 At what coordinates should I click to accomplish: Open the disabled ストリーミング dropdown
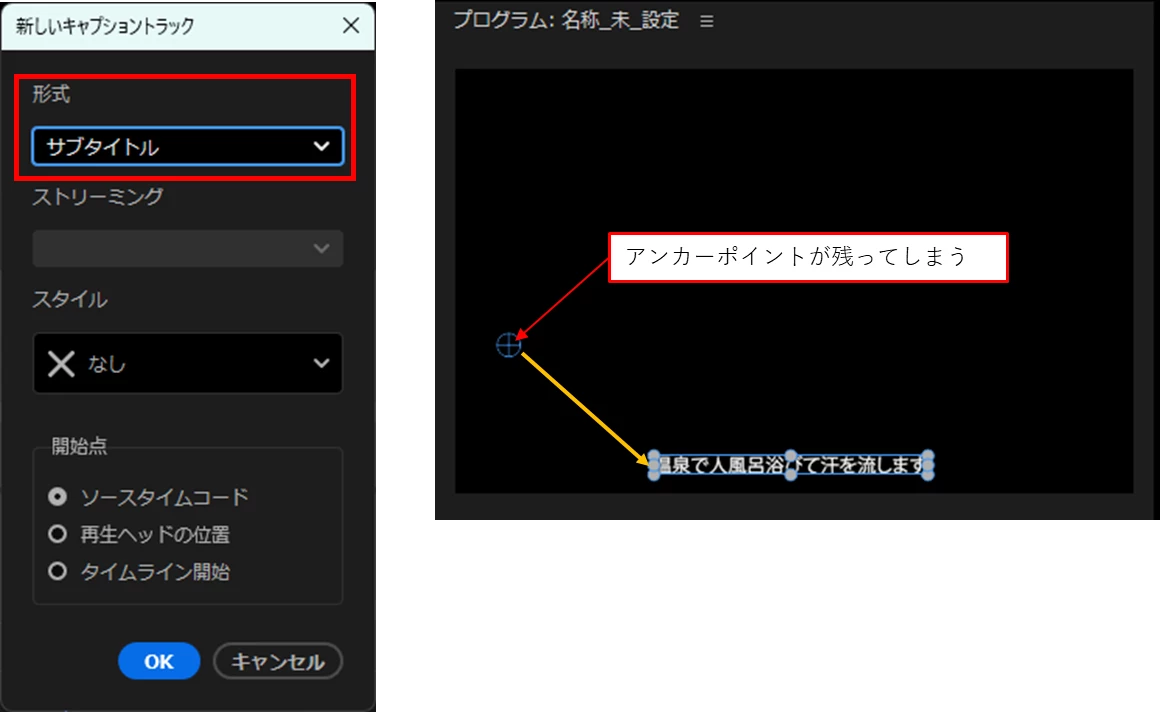(x=188, y=248)
